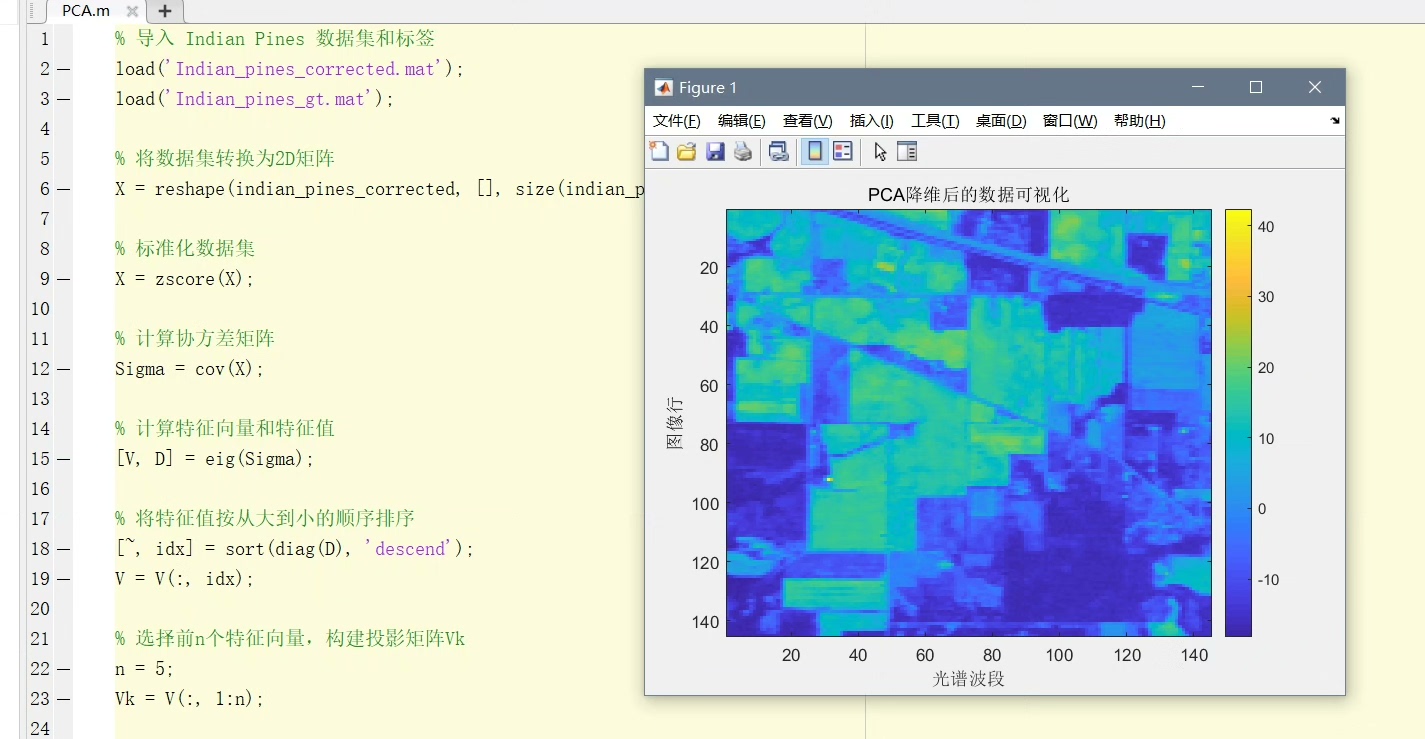Viewport: 1425px width, 739px height.
Task: Select the Edit Plot arrow cursor tool
Action: pos(880,151)
